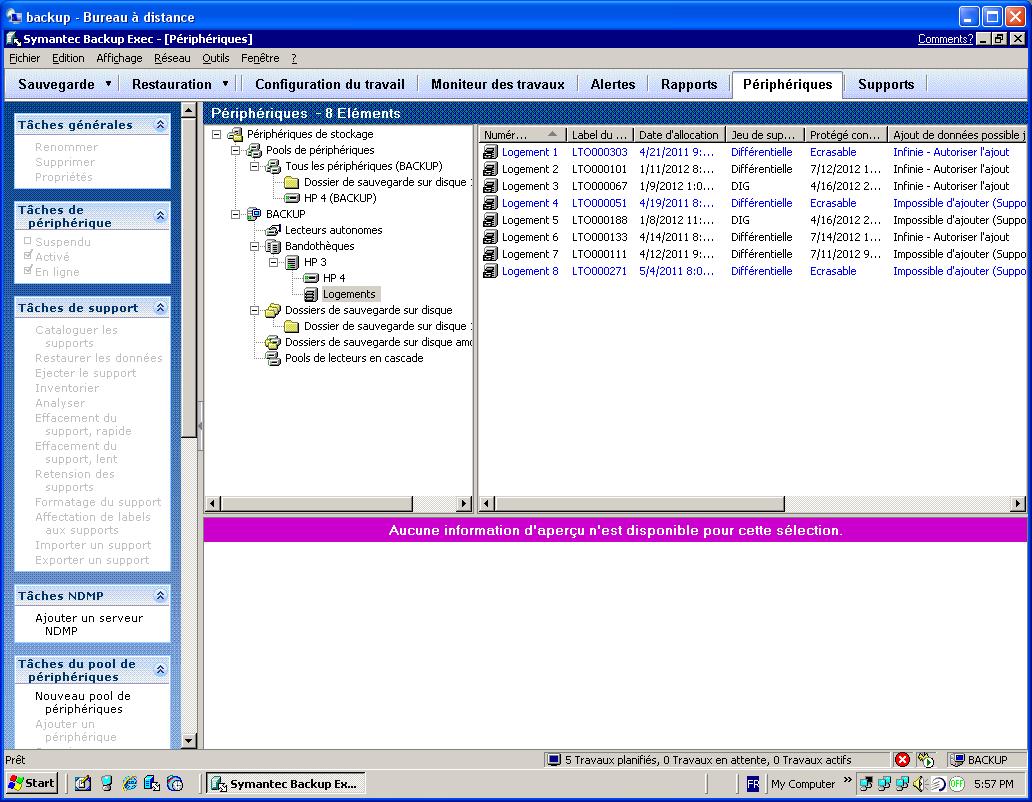
Task: Click the Logement 8 slot icon
Action: (490, 271)
